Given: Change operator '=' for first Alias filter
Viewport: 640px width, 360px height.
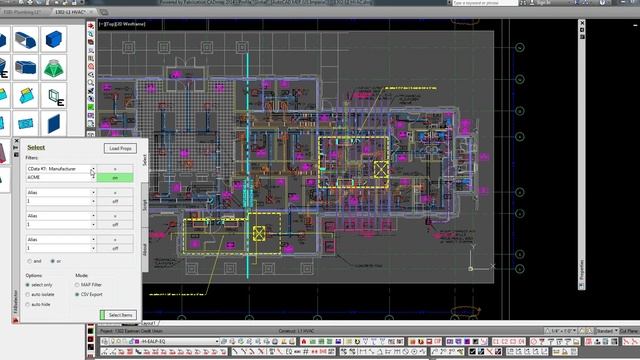Looking at the screenshot, I should 115,193.
